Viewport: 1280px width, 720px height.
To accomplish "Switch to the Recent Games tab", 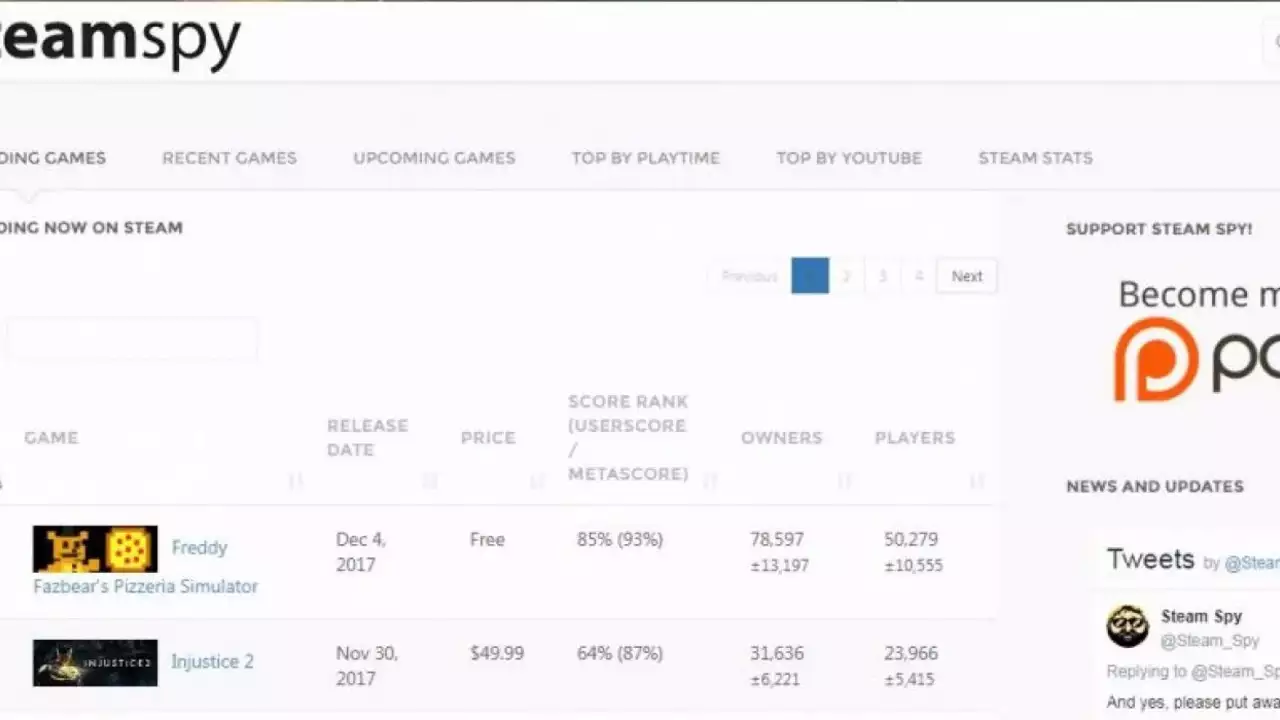I will coord(229,158).
